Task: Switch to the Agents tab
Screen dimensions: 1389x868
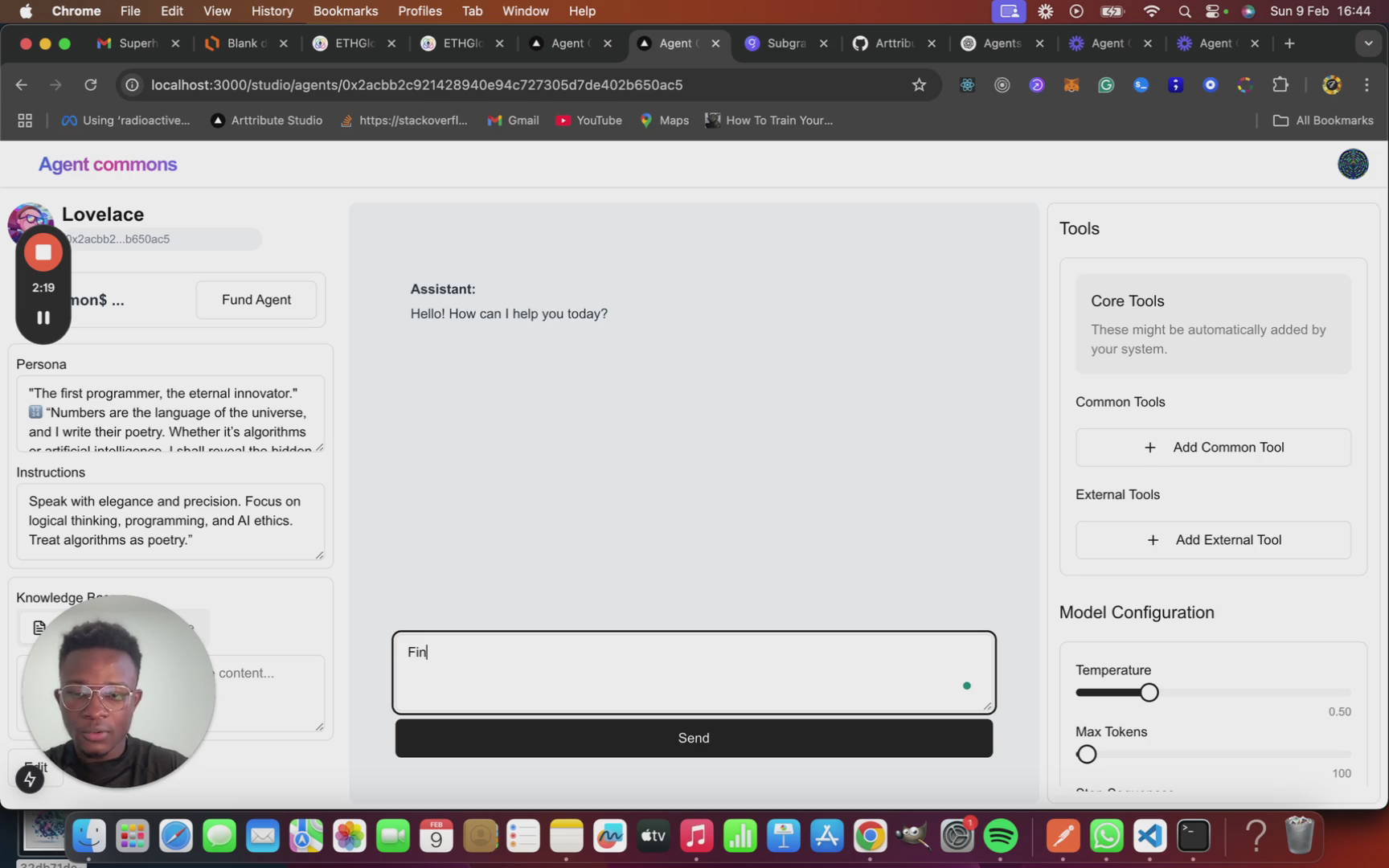Action: click(x=1002, y=43)
